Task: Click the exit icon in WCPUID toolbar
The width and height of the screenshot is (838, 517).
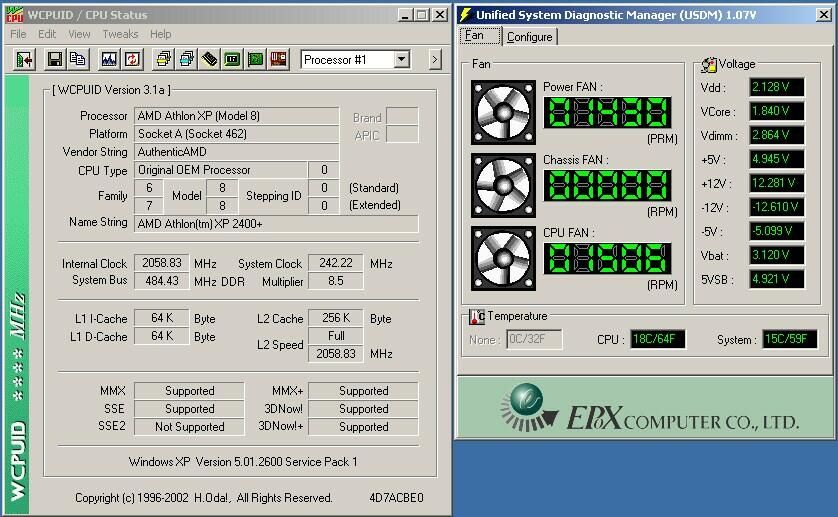Action: [x=25, y=59]
